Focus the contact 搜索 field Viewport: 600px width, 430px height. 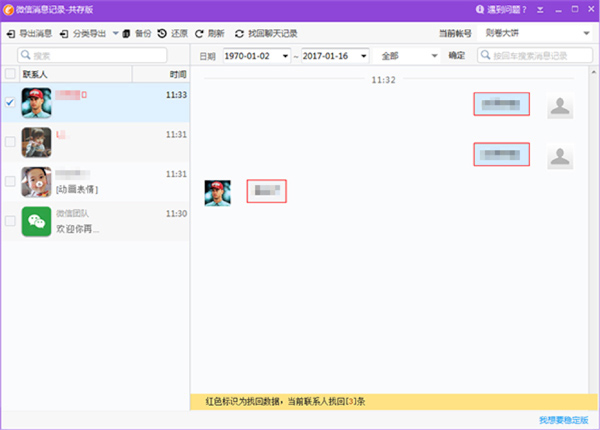click(x=92, y=55)
